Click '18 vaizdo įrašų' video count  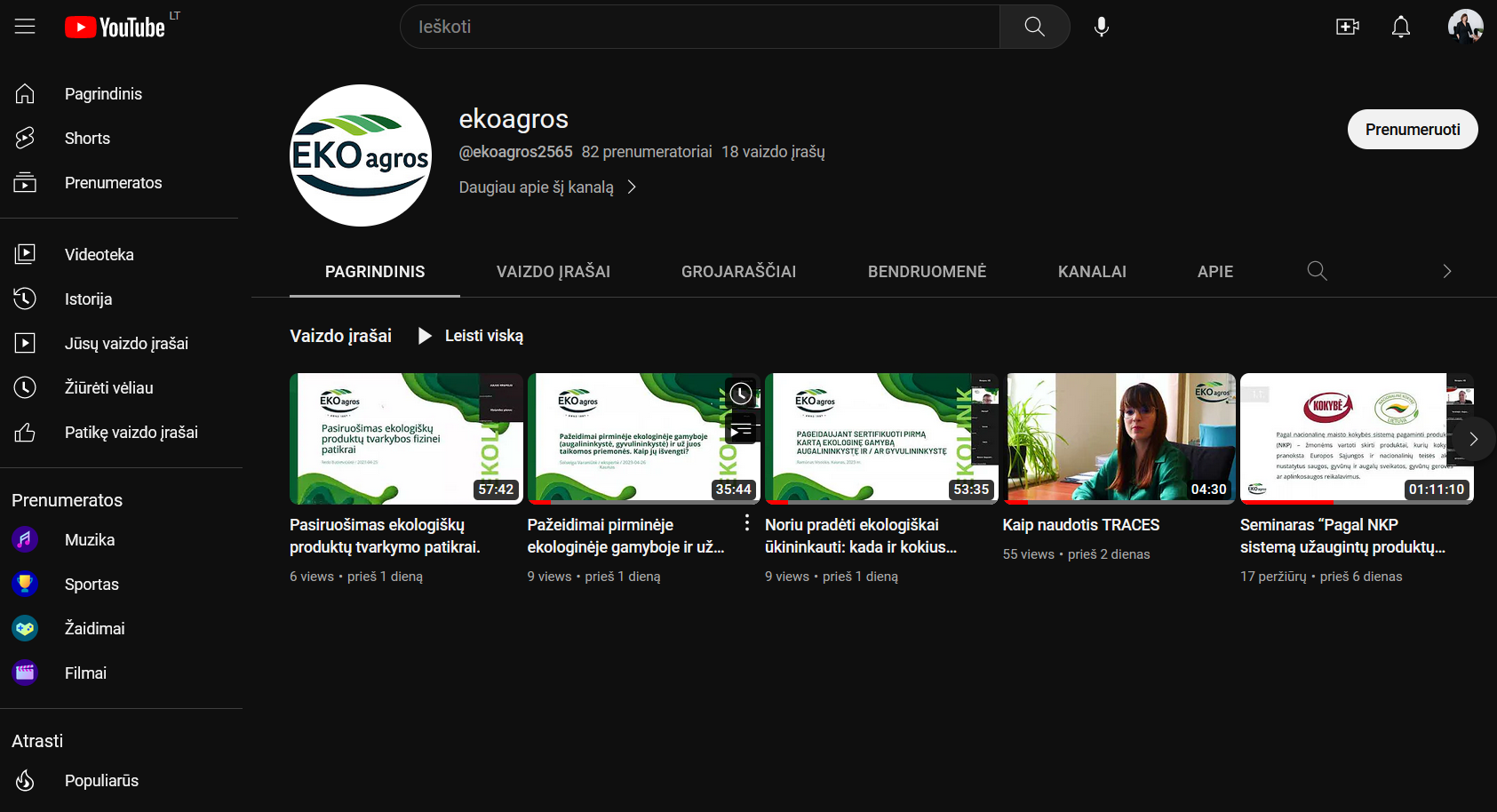tap(773, 152)
